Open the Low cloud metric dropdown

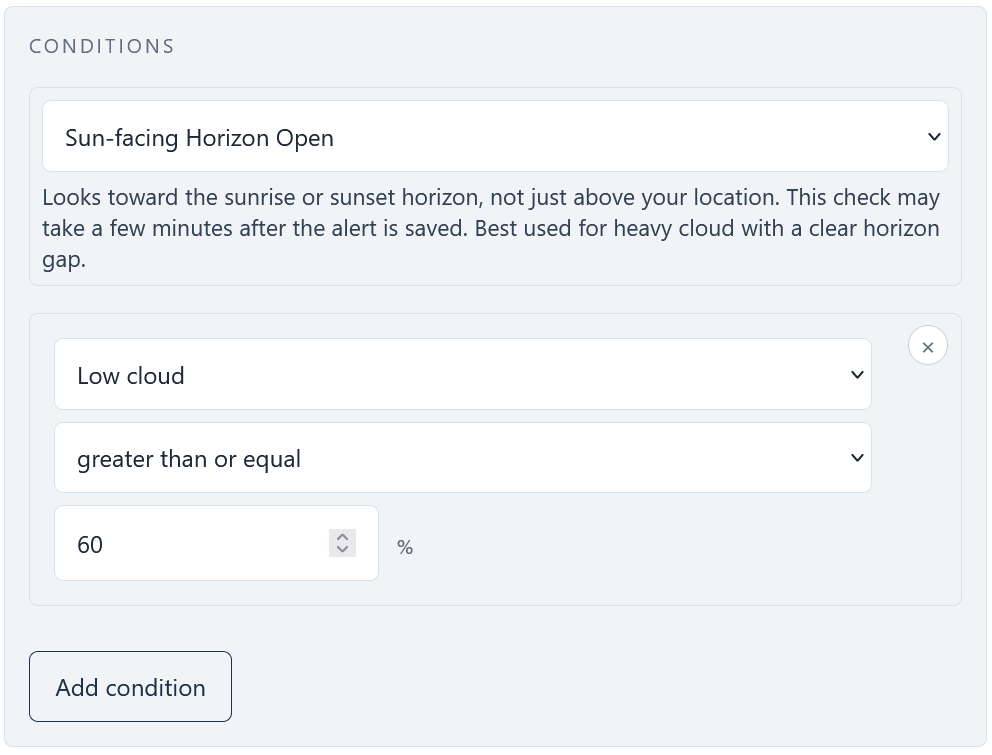click(462, 374)
